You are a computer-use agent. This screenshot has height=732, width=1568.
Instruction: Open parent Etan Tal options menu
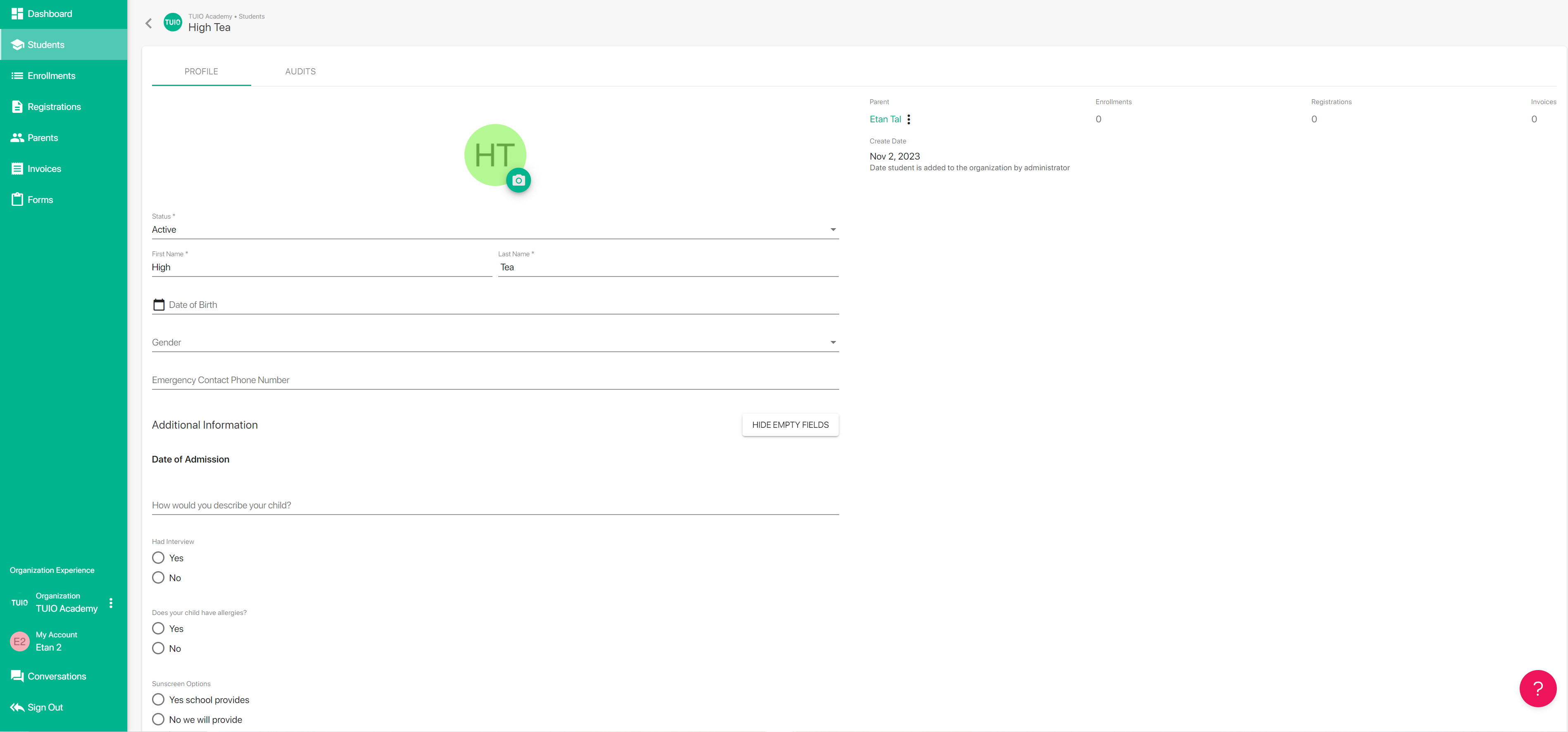click(x=909, y=119)
